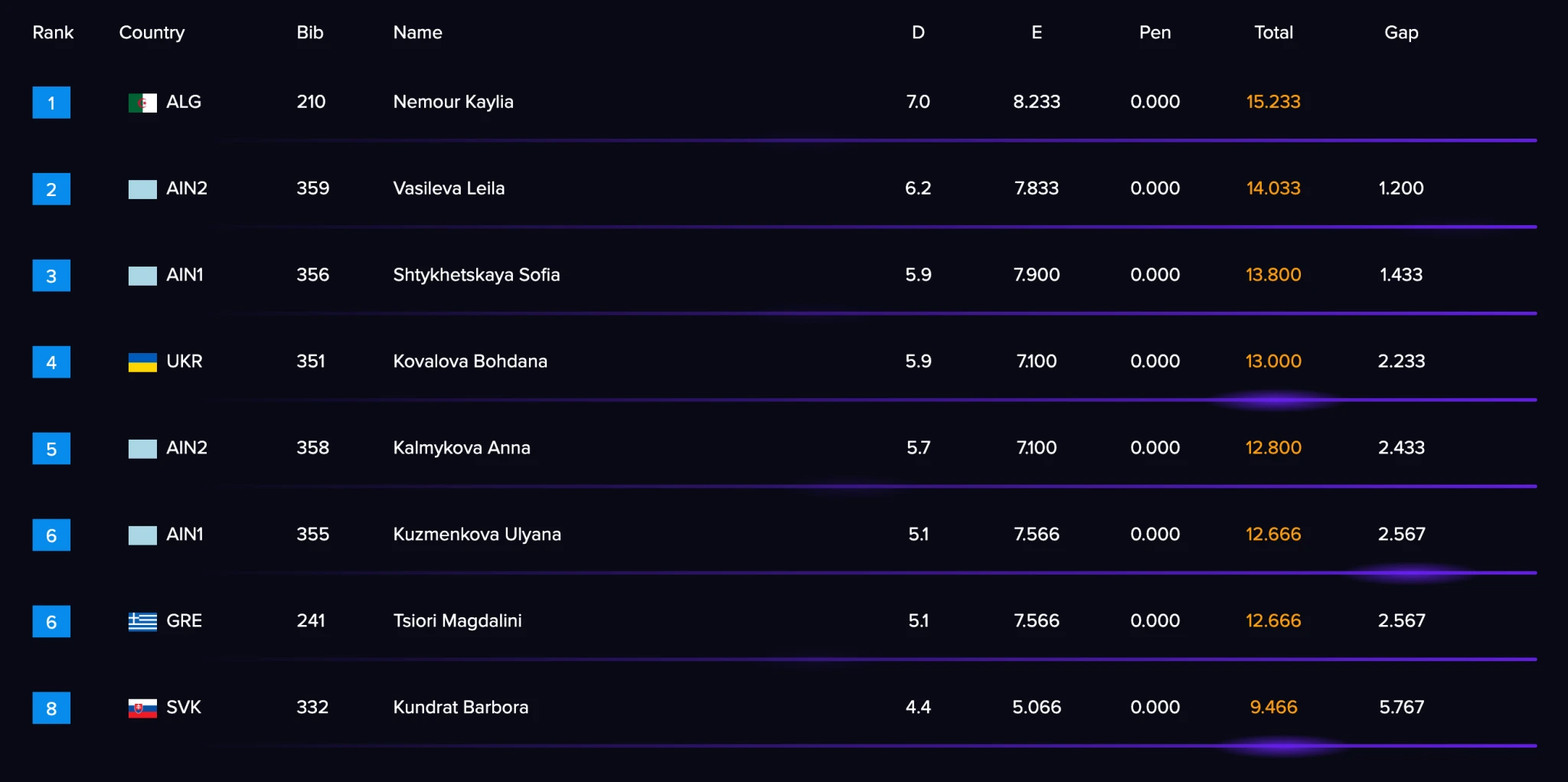Click the Algeria flag icon

pos(142,103)
